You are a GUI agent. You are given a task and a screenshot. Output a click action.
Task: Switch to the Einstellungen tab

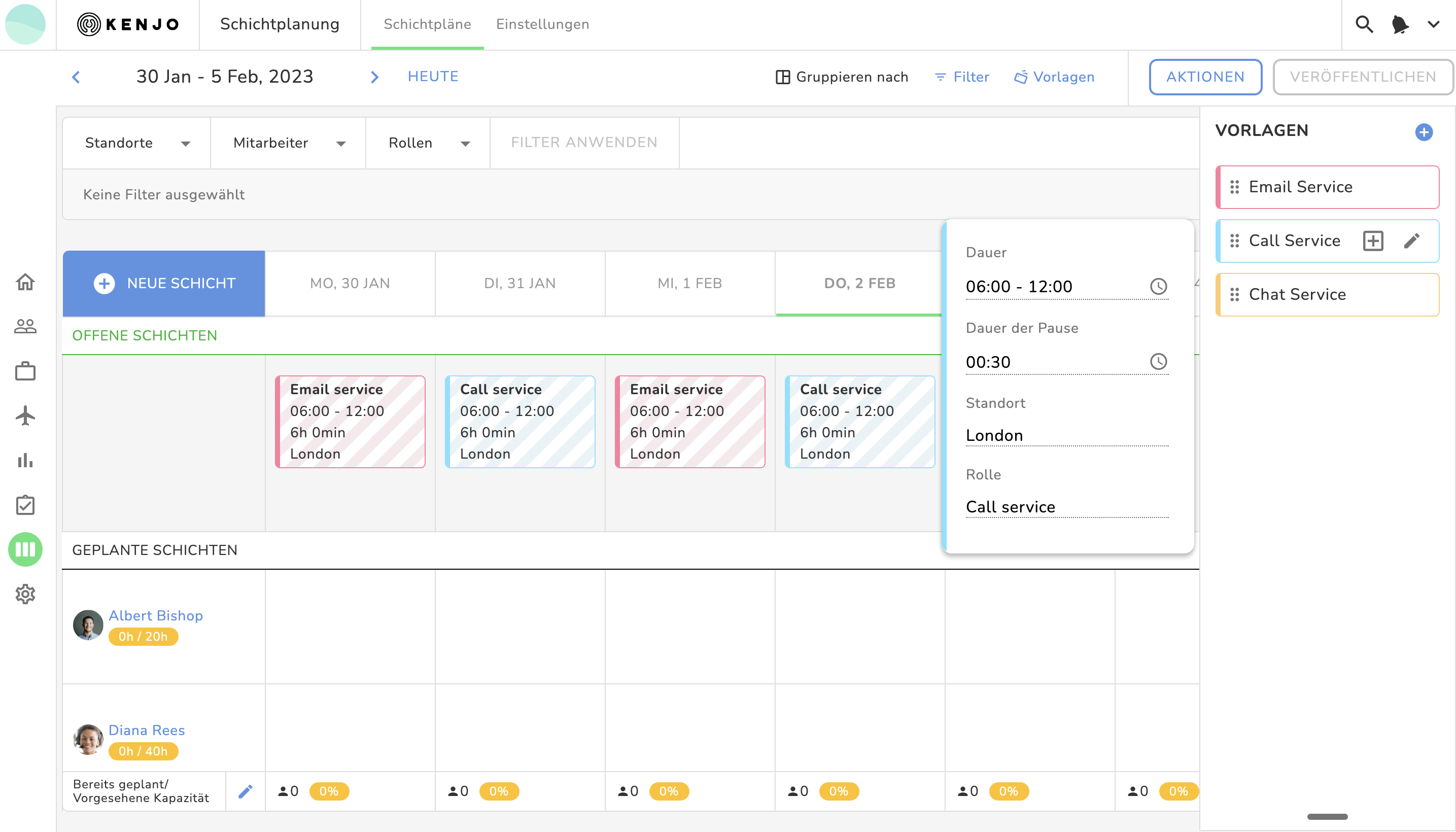point(542,24)
